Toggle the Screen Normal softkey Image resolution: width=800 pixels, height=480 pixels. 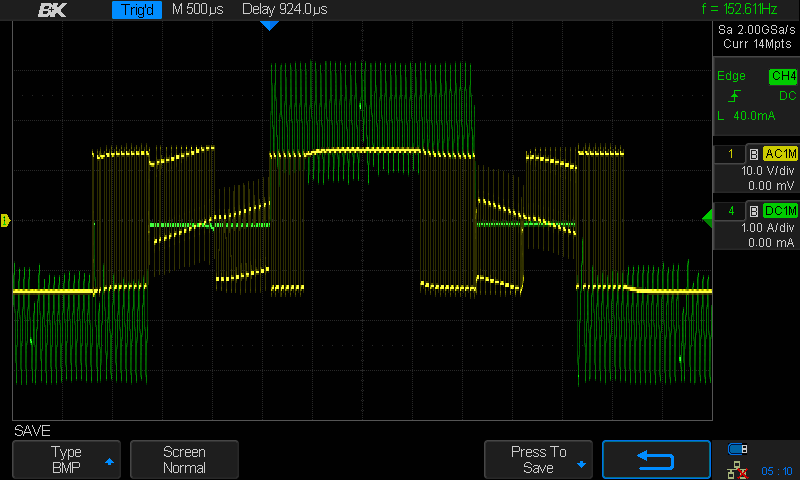pos(184,460)
